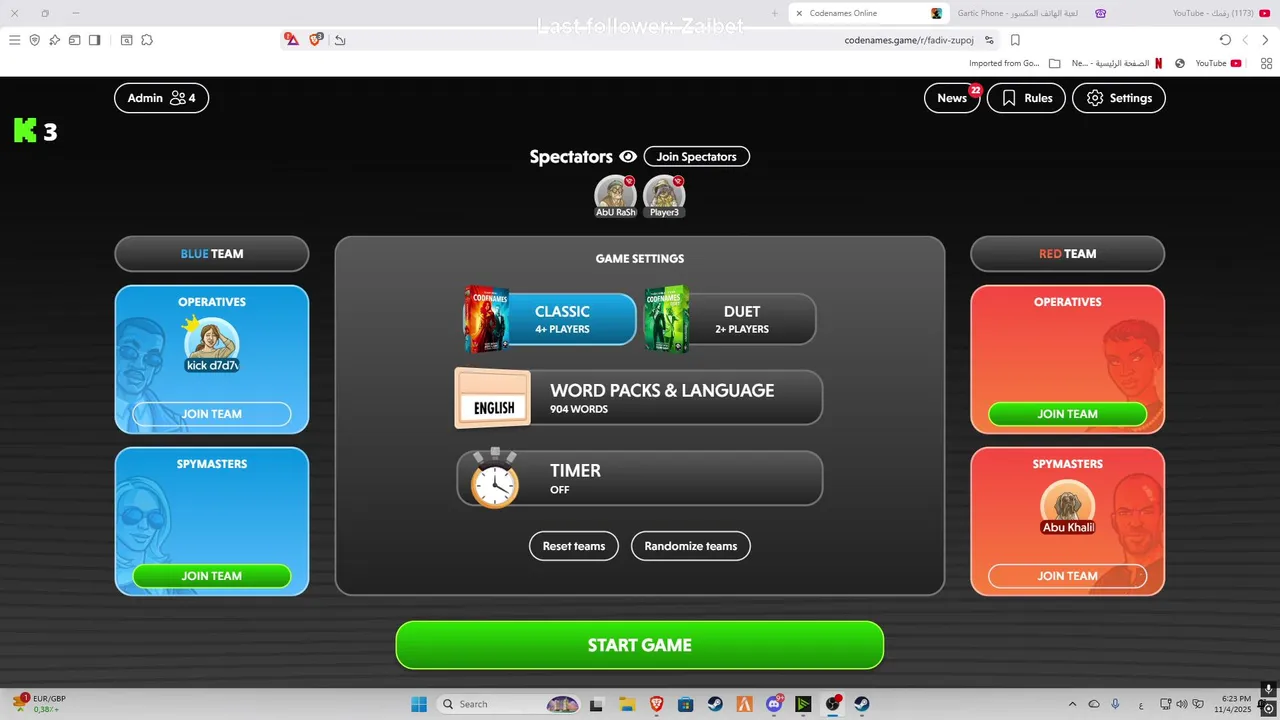Click the Kick logo overlay icon
Image resolution: width=1280 pixels, height=720 pixels.
(25, 130)
